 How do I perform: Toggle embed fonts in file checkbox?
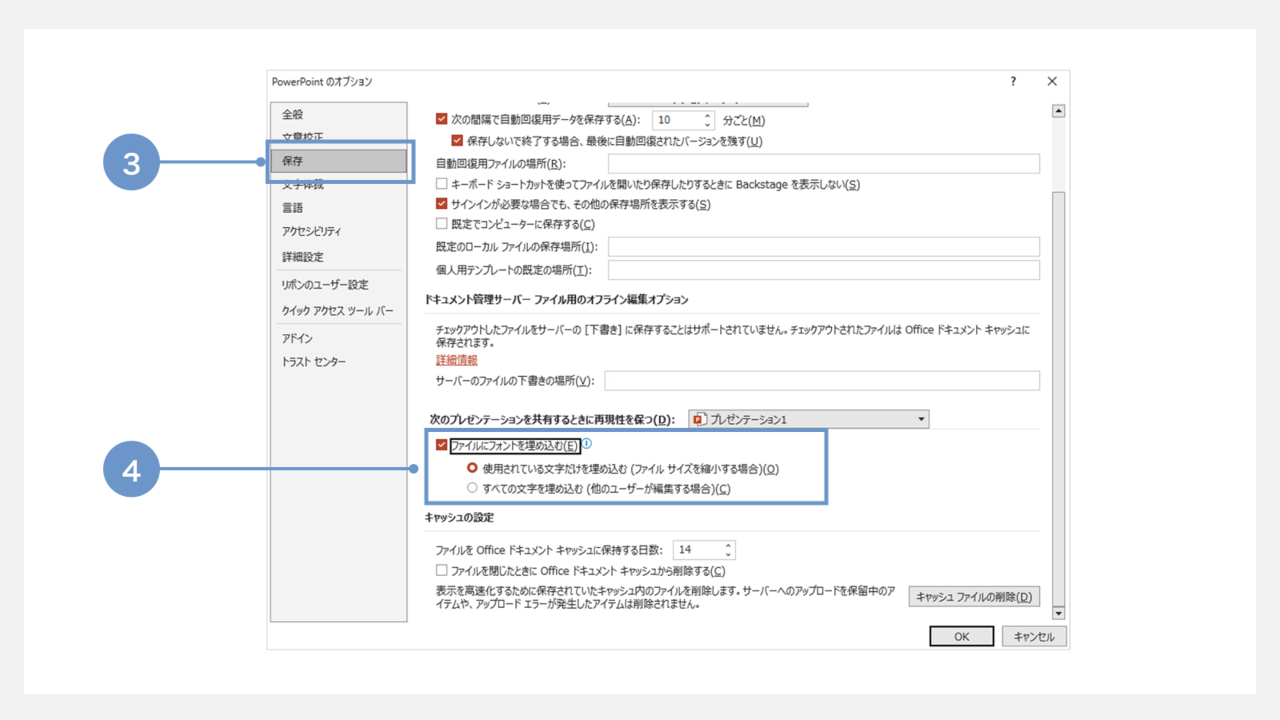point(442,446)
